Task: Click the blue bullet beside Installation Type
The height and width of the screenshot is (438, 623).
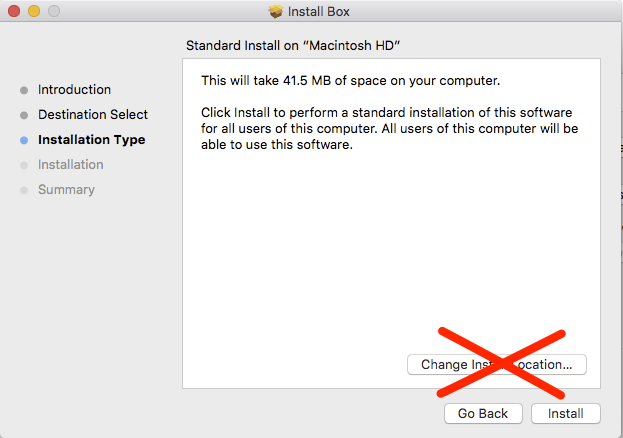Action: pos(24,140)
